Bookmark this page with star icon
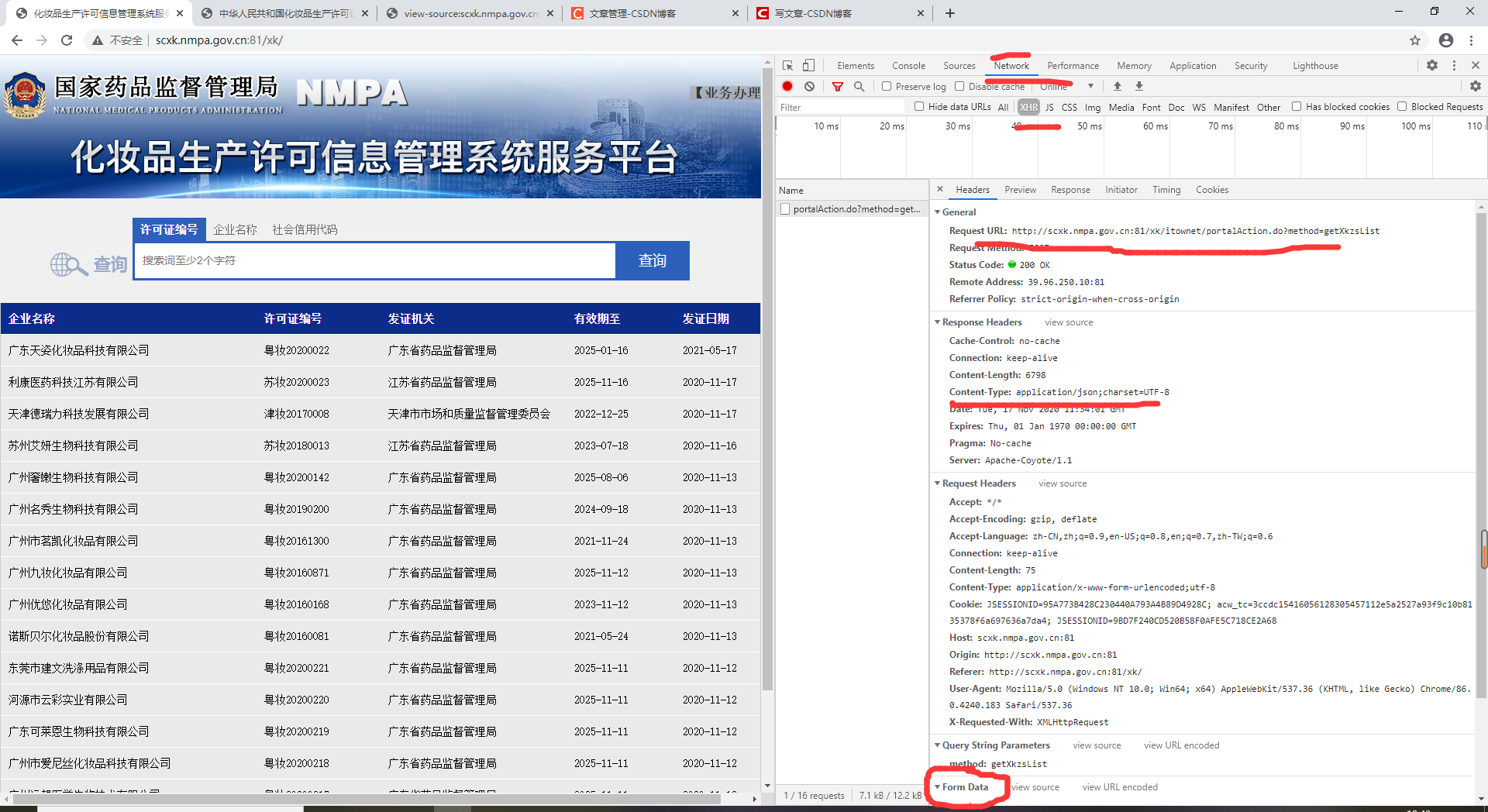 (1415, 40)
